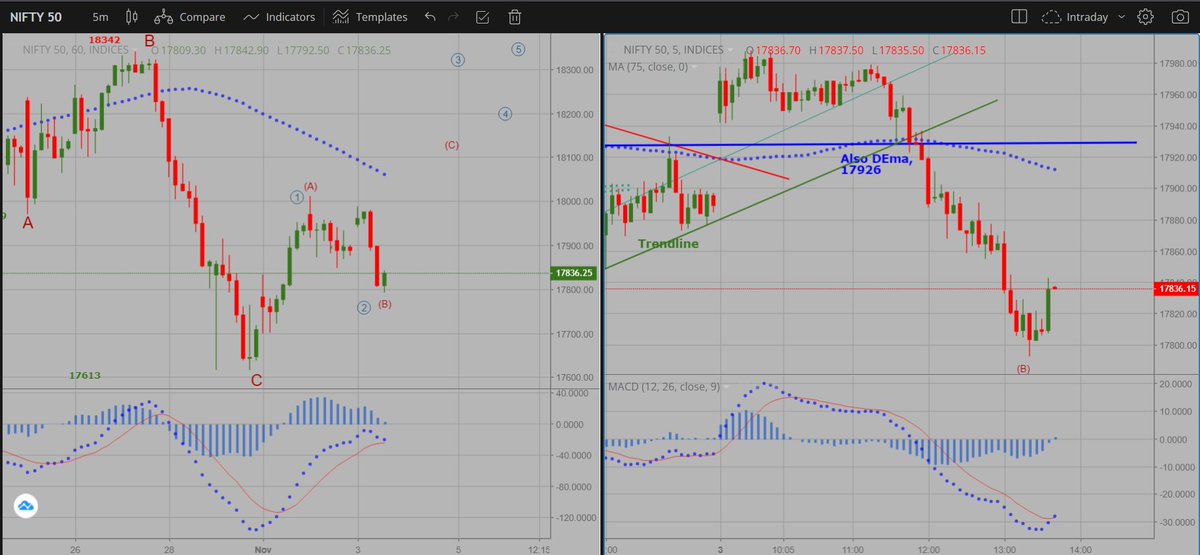Image resolution: width=1200 pixels, height=555 pixels.
Task: Open the 5m interval selector
Action: pyautogui.click(x=100, y=17)
